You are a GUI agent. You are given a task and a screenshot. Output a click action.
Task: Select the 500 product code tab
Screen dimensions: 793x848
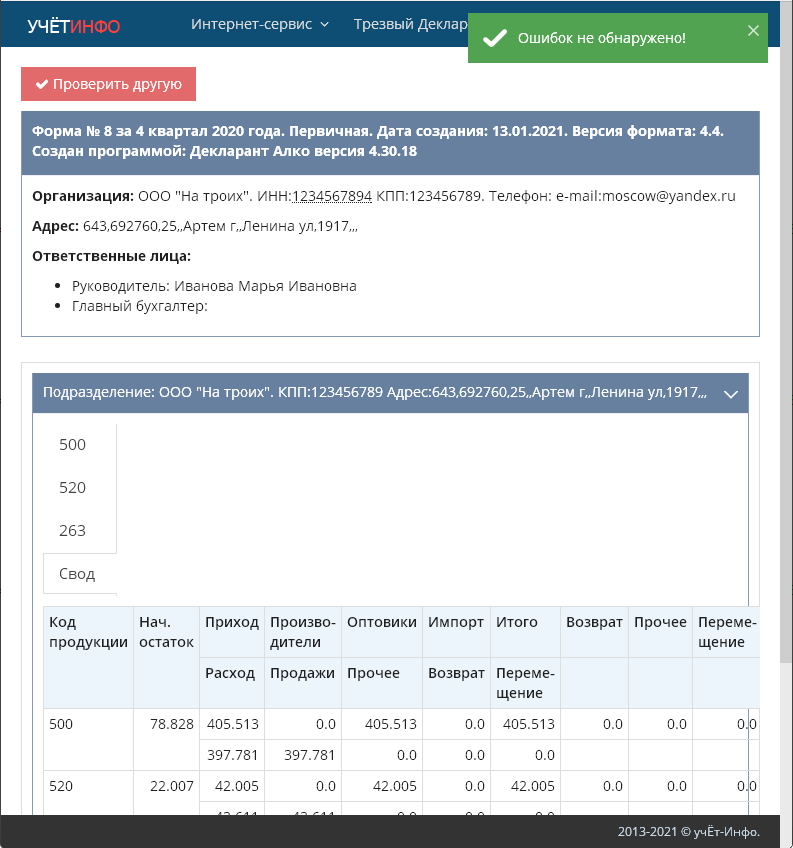(x=80, y=445)
